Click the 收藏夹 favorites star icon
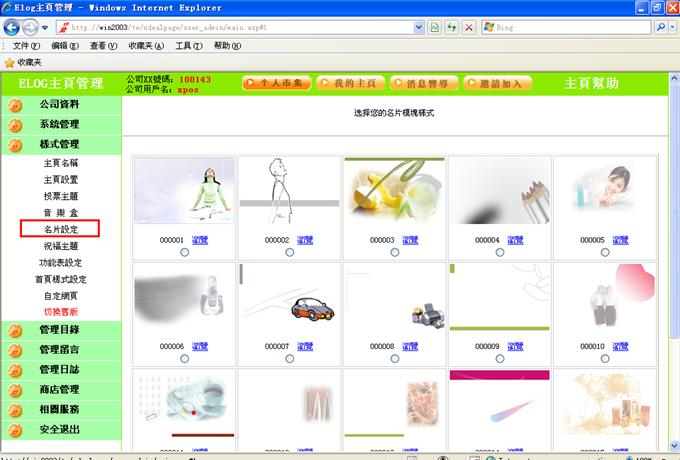This screenshot has height=460, width=680. 9,62
